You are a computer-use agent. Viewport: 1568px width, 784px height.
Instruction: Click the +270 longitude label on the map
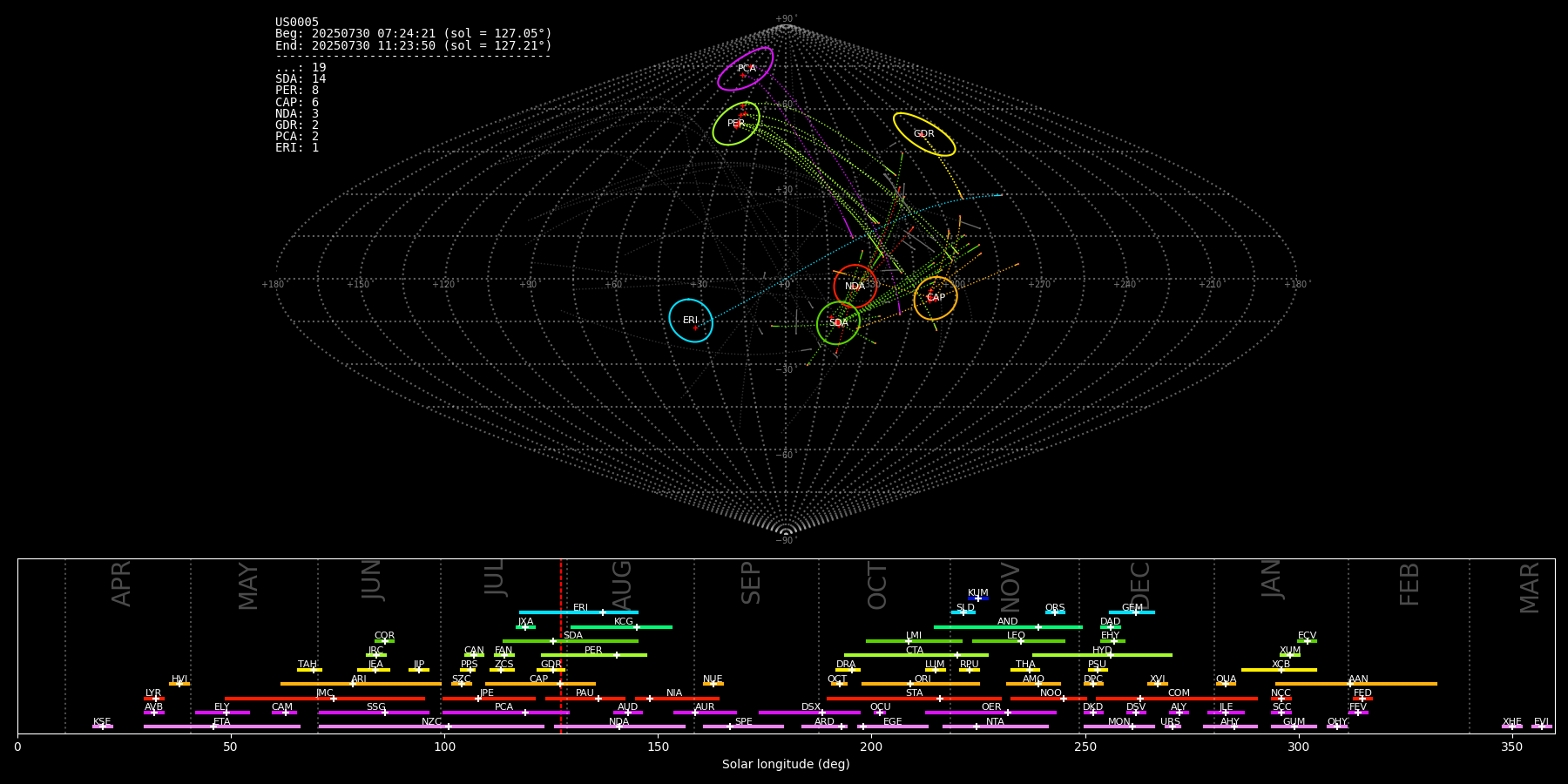point(1039,285)
